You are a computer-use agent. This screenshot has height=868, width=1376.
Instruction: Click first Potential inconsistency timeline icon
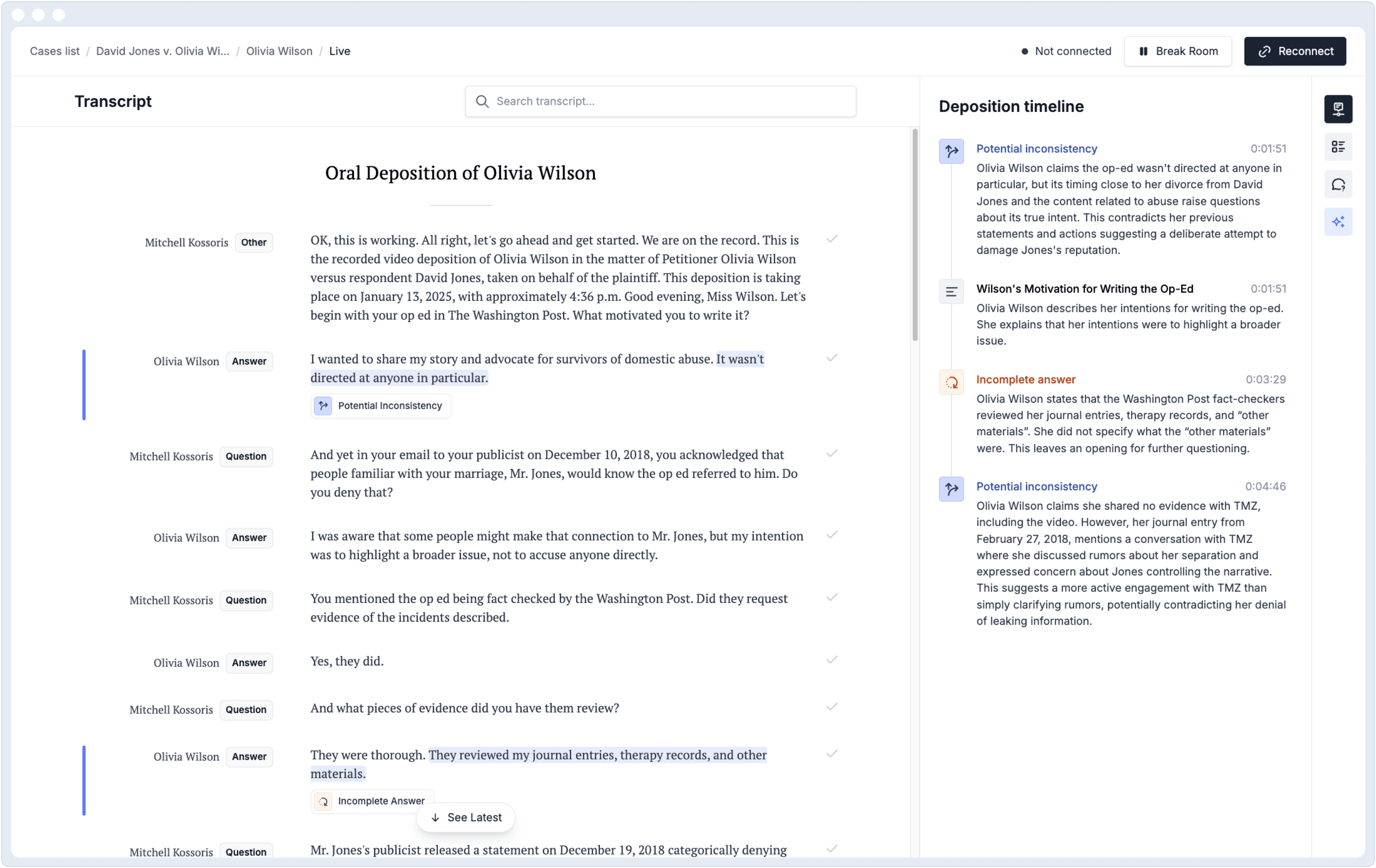[x=951, y=152]
